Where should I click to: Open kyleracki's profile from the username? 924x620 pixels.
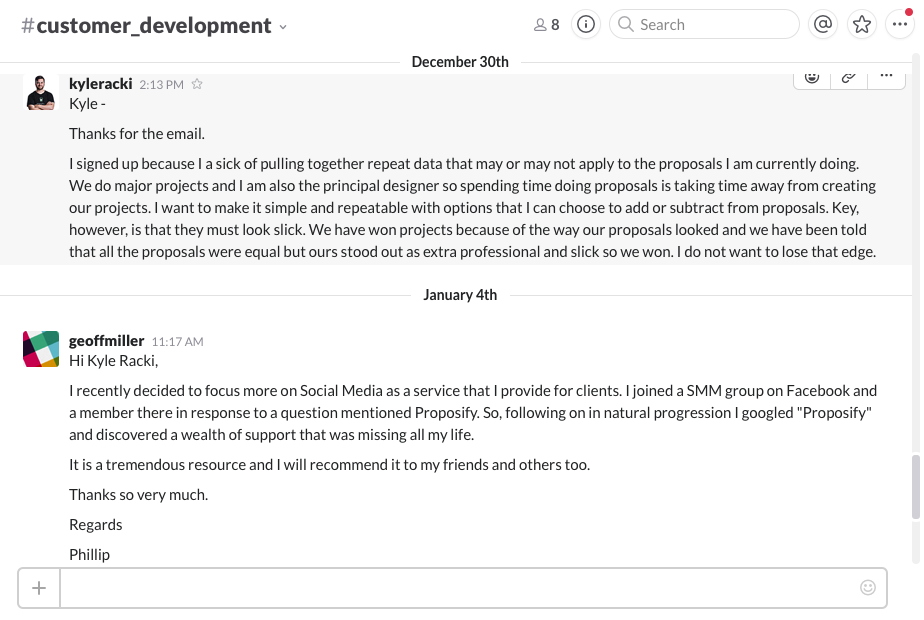(101, 84)
